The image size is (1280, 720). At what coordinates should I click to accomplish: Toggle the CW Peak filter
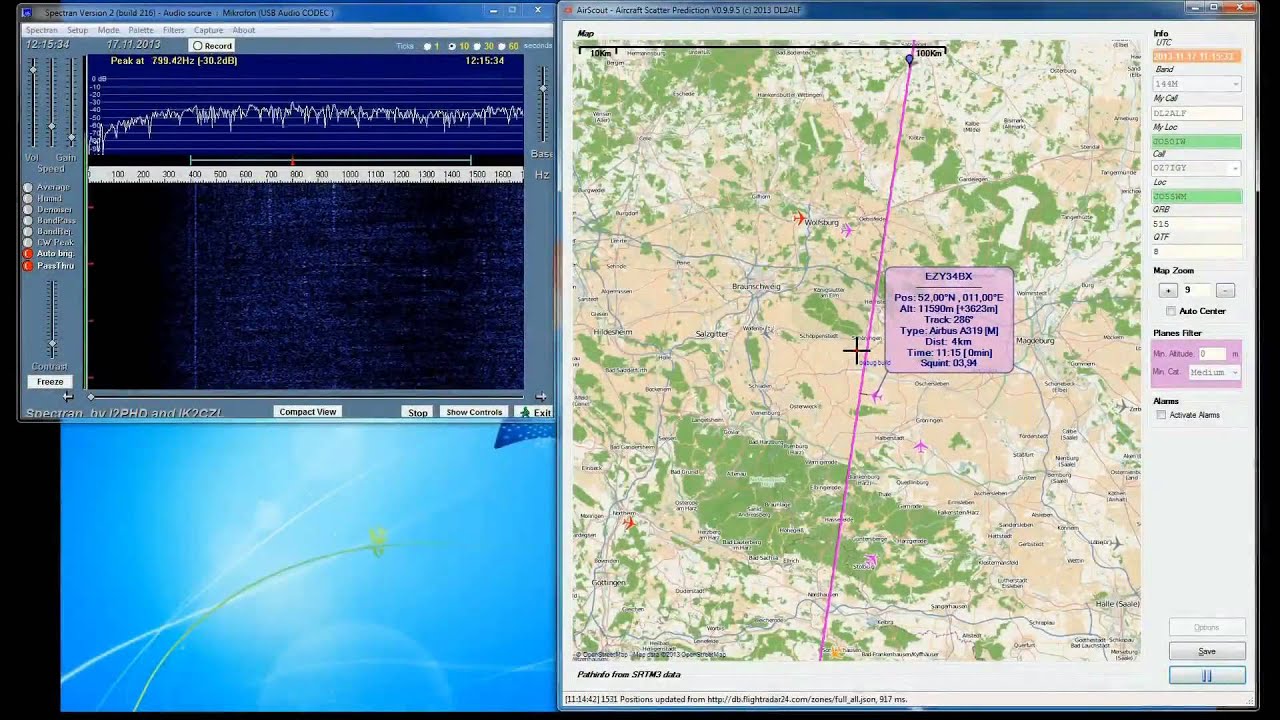[29, 242]
